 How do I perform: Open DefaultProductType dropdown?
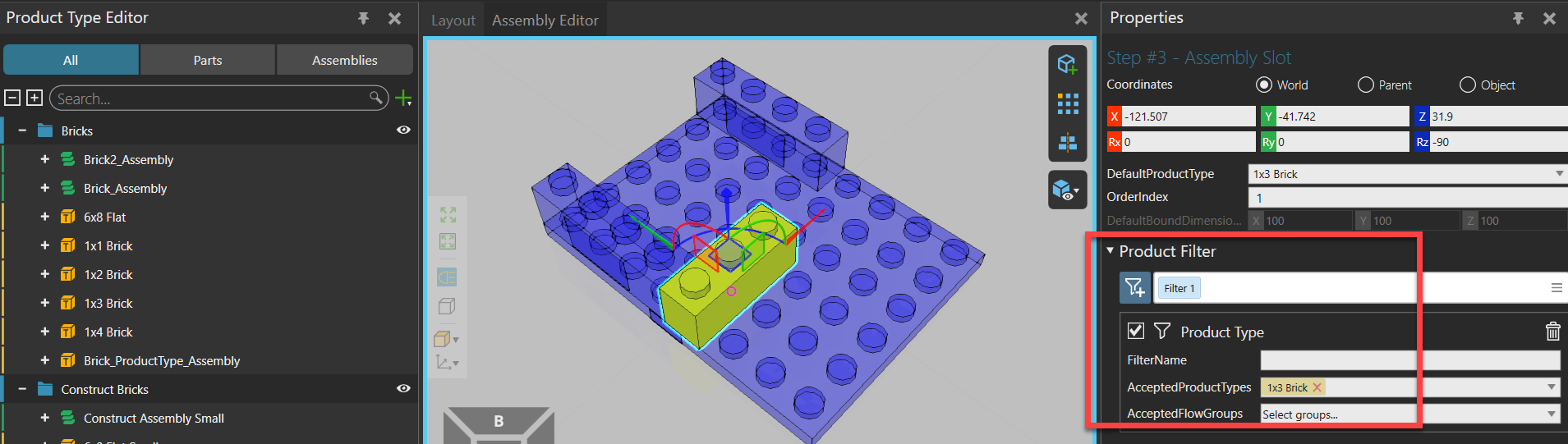(1559, 174)
